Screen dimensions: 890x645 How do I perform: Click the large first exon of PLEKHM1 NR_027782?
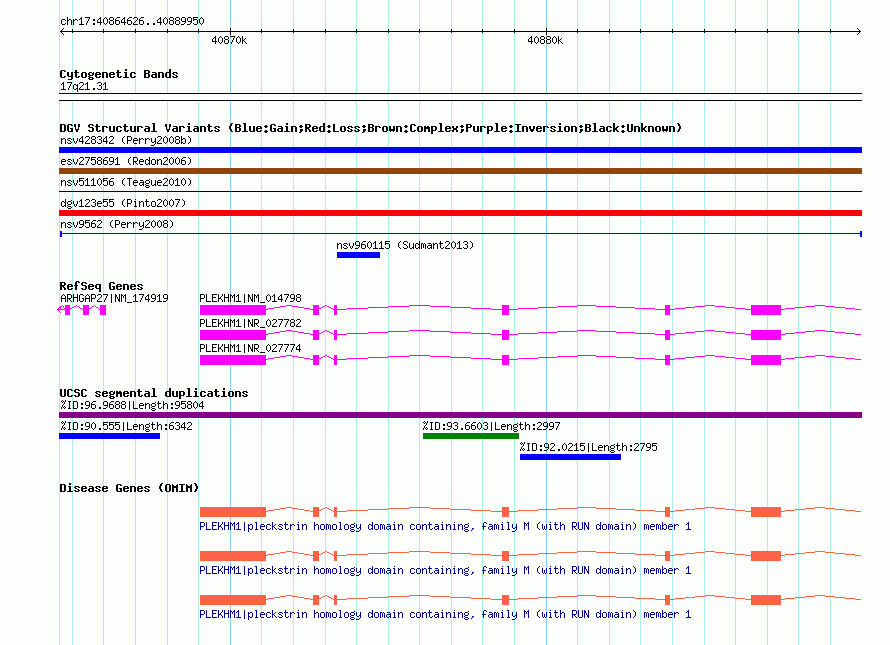coord(233,334)
